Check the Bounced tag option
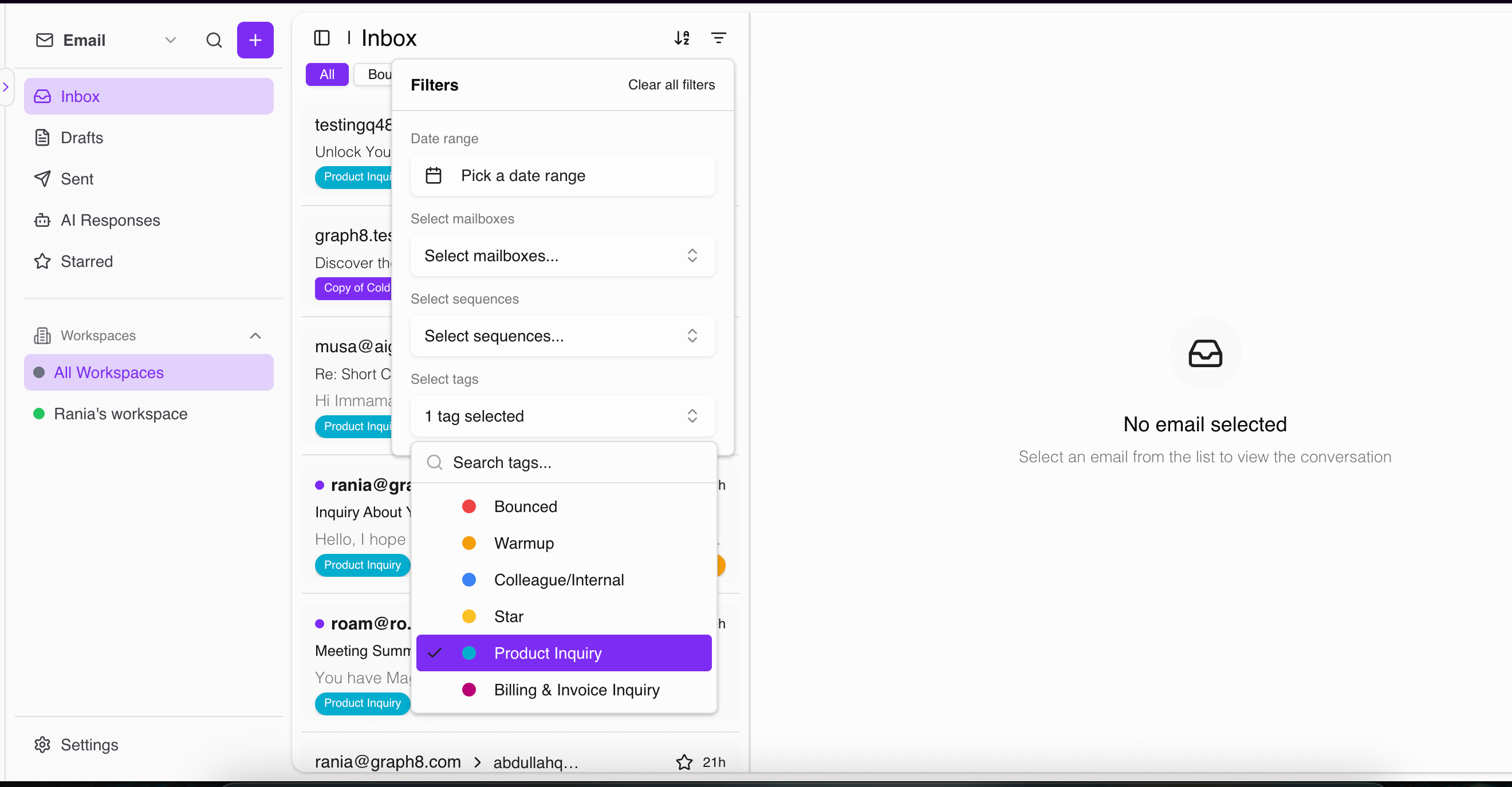The image size is (1512, 787). (564, 506)
